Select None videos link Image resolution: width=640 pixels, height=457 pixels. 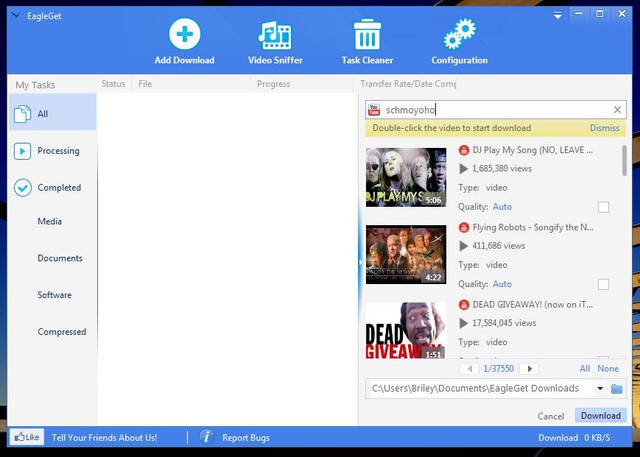coord(608,368)
